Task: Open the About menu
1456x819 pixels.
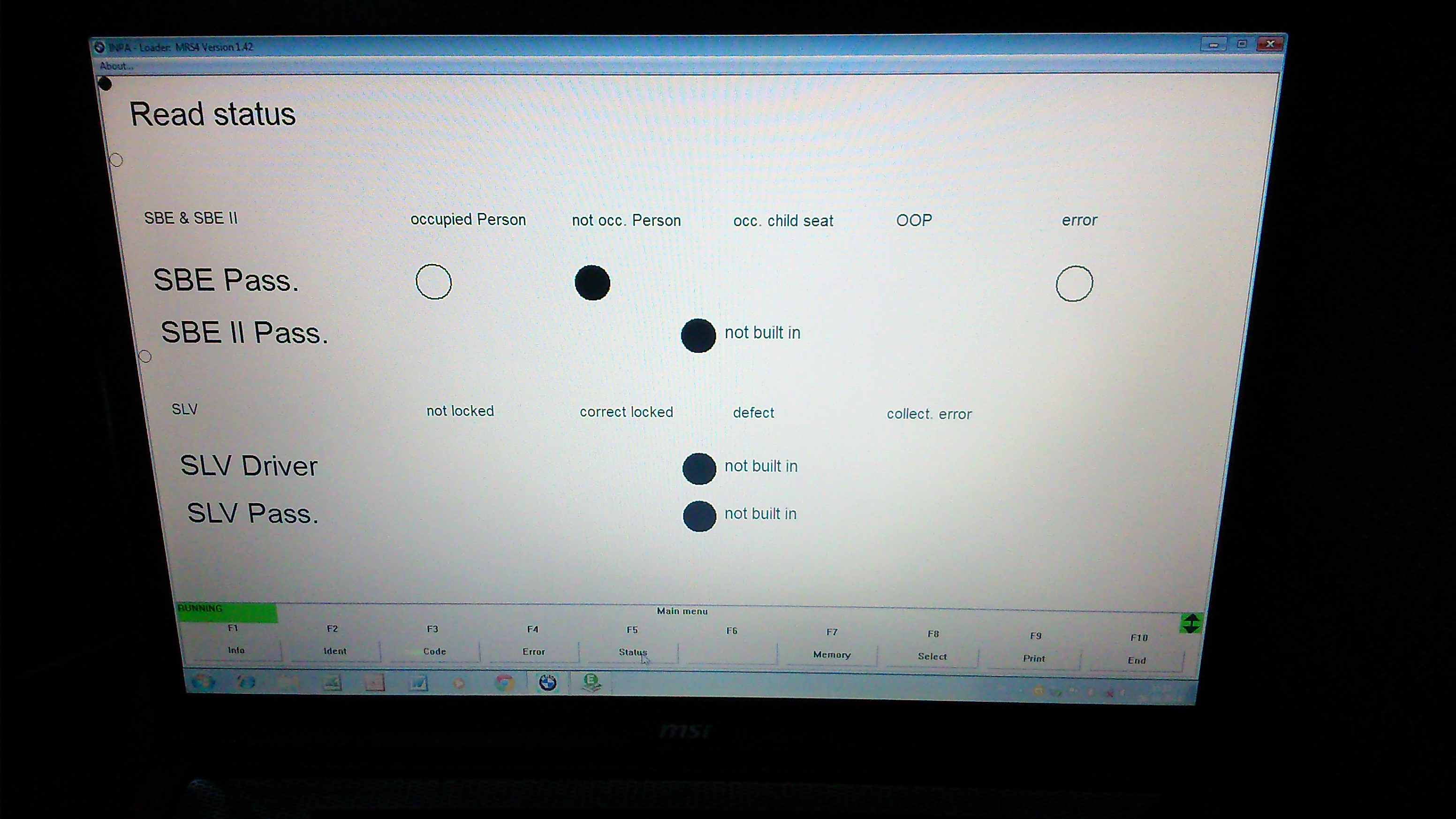Action: 116,66
